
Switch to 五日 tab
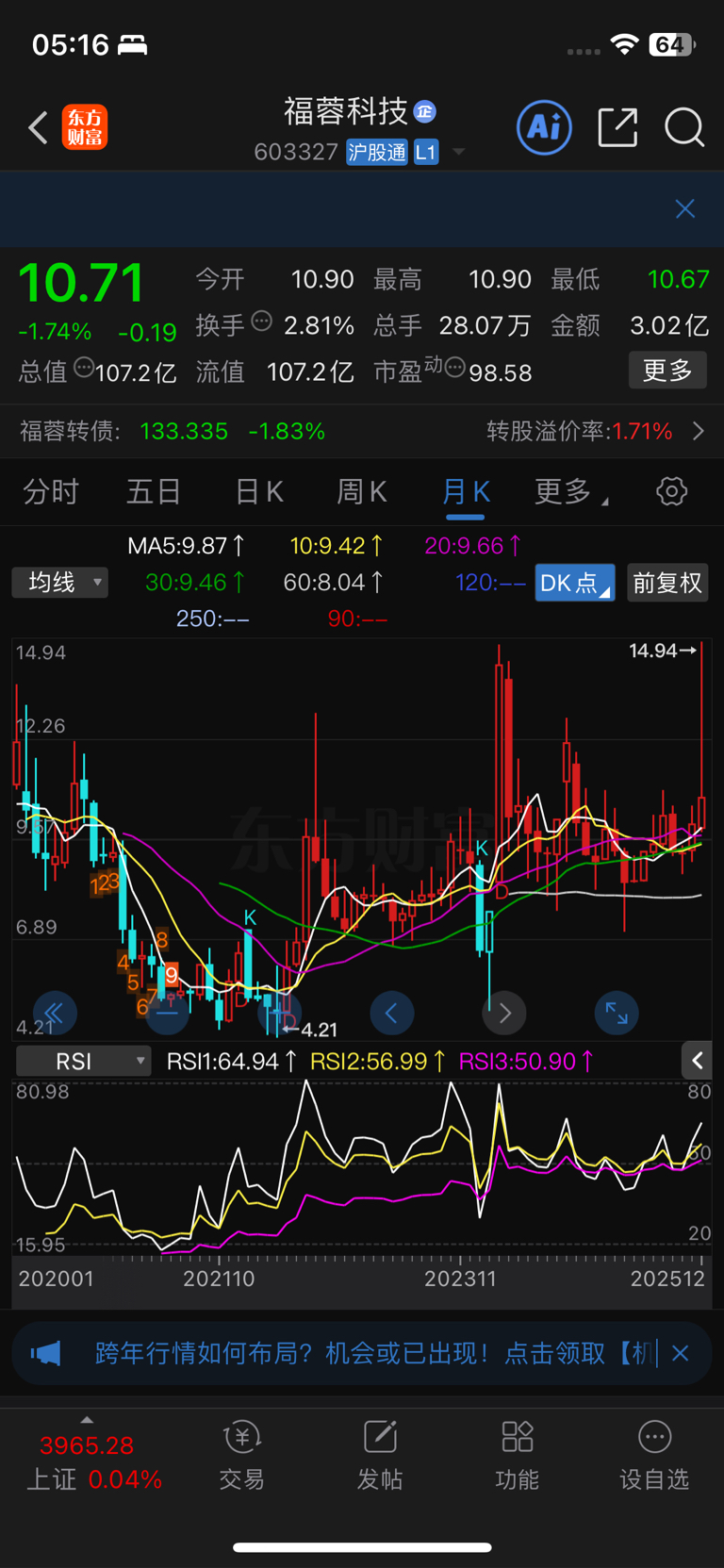(154, 492)
